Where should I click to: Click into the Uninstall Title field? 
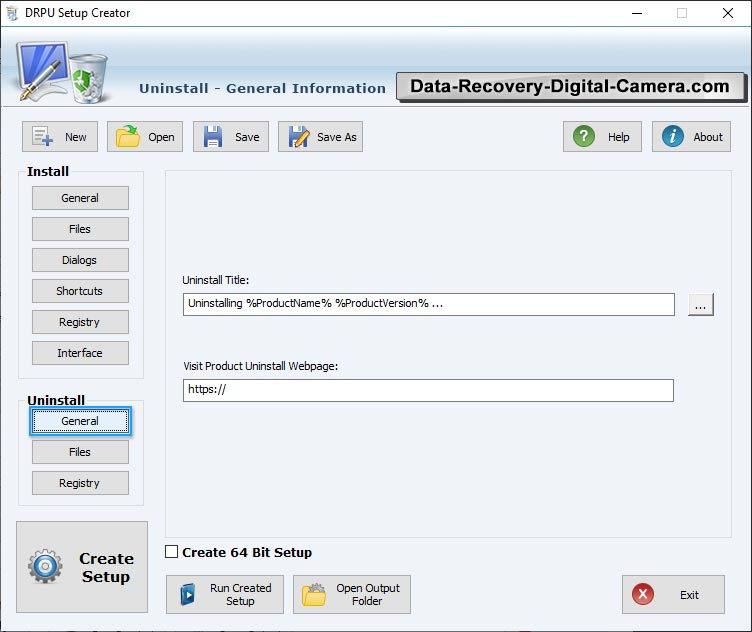(x=428, y=304)
